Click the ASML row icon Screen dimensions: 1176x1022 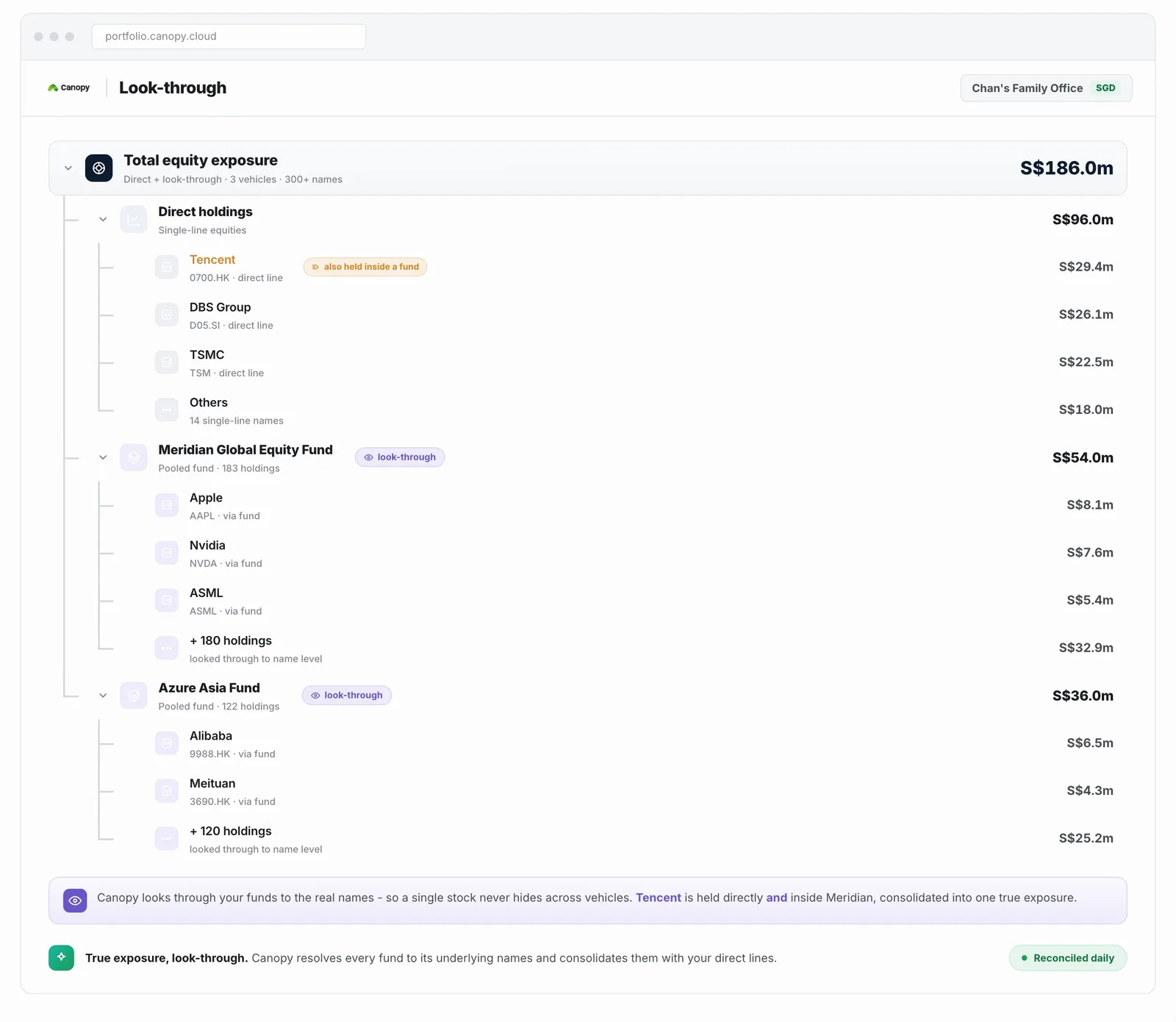[x=167, y=600]
